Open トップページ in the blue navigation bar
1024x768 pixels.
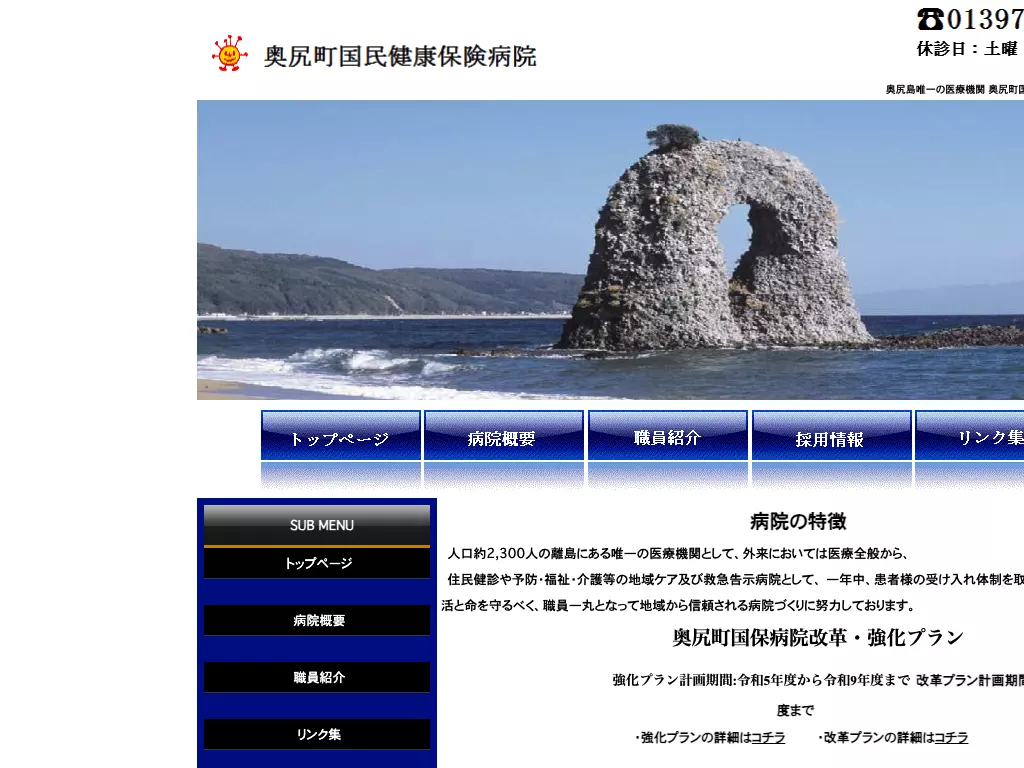point(340,436)
